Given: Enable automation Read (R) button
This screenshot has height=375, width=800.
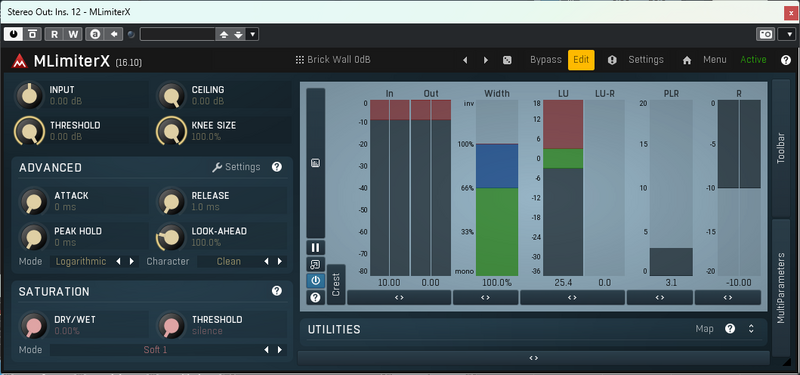Looking at the screenshot, I should click(x=54, y=34).
